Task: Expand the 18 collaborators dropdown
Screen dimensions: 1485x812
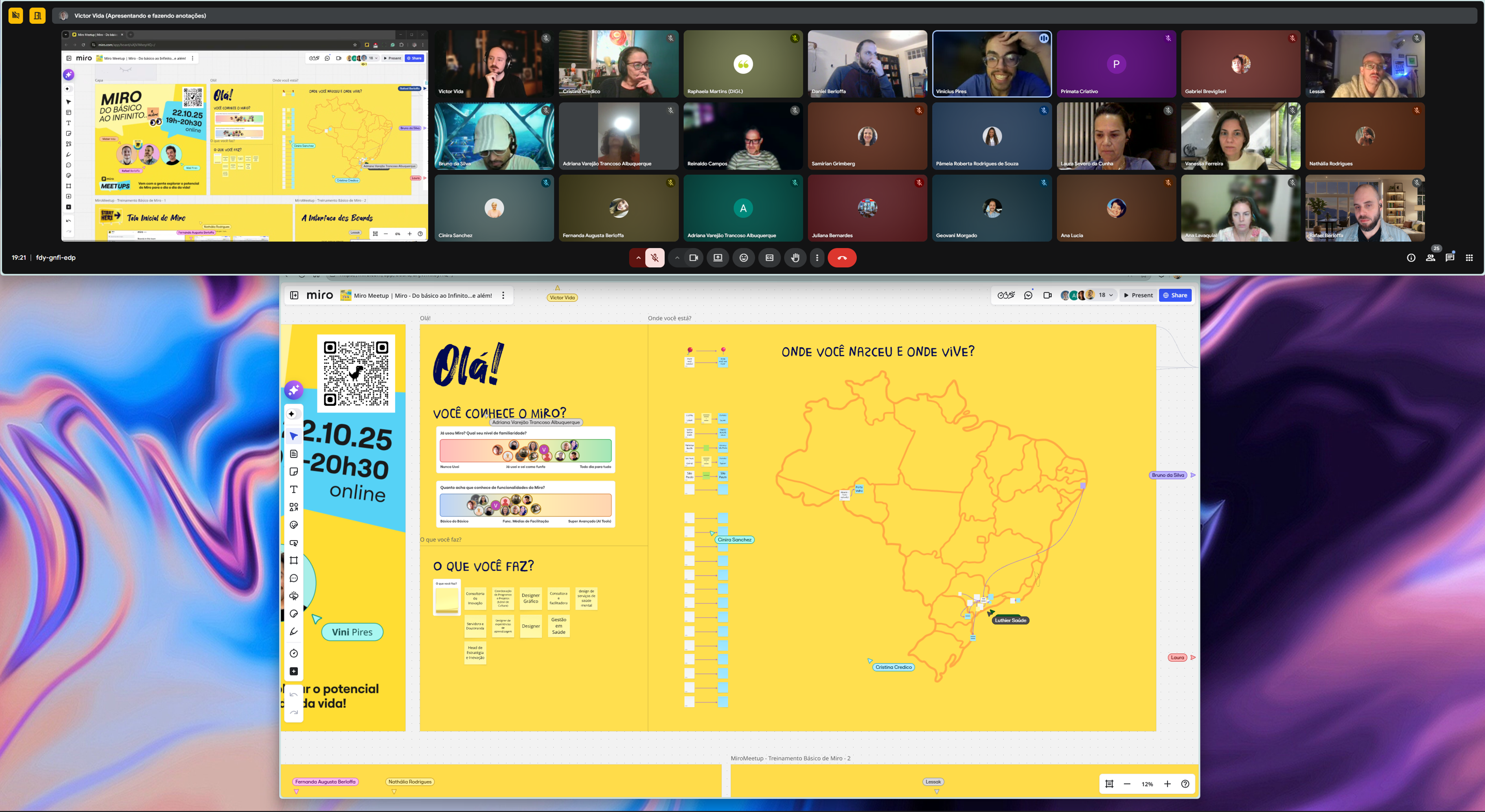Action: [1105, 295]
